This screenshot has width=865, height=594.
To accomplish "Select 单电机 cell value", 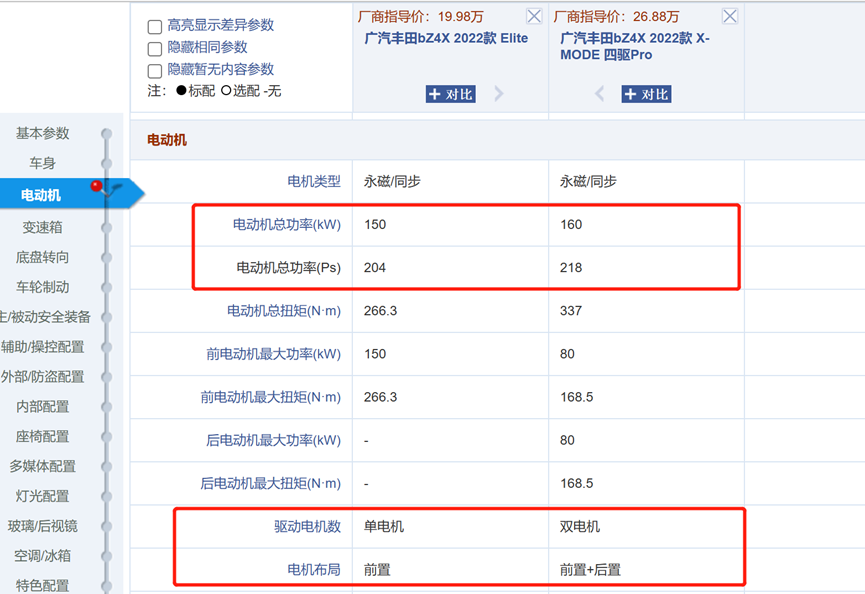I will coord(384,526).
